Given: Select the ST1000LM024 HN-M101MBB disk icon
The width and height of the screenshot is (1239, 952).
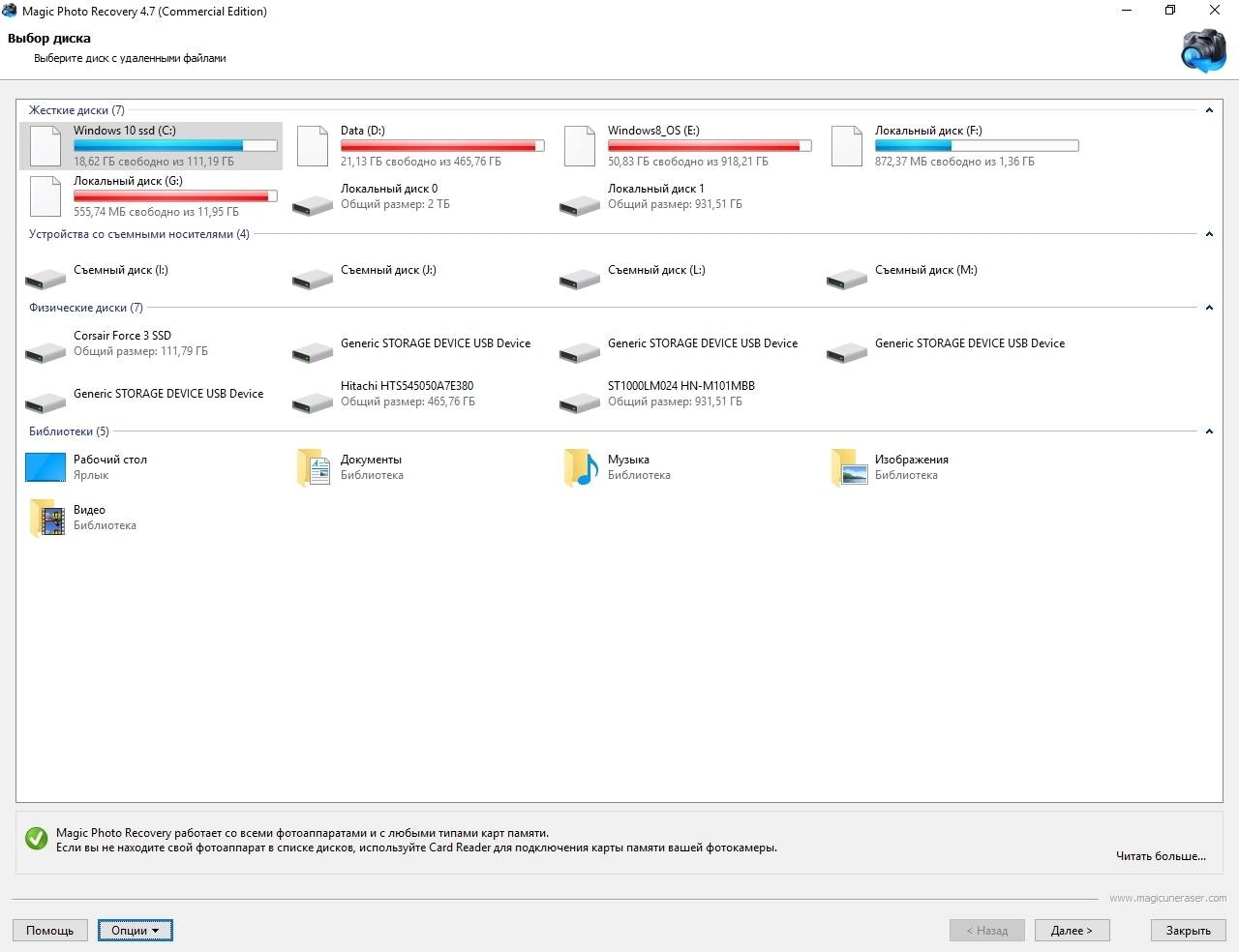Looking at the screenshot, I should tap(580, 402).
